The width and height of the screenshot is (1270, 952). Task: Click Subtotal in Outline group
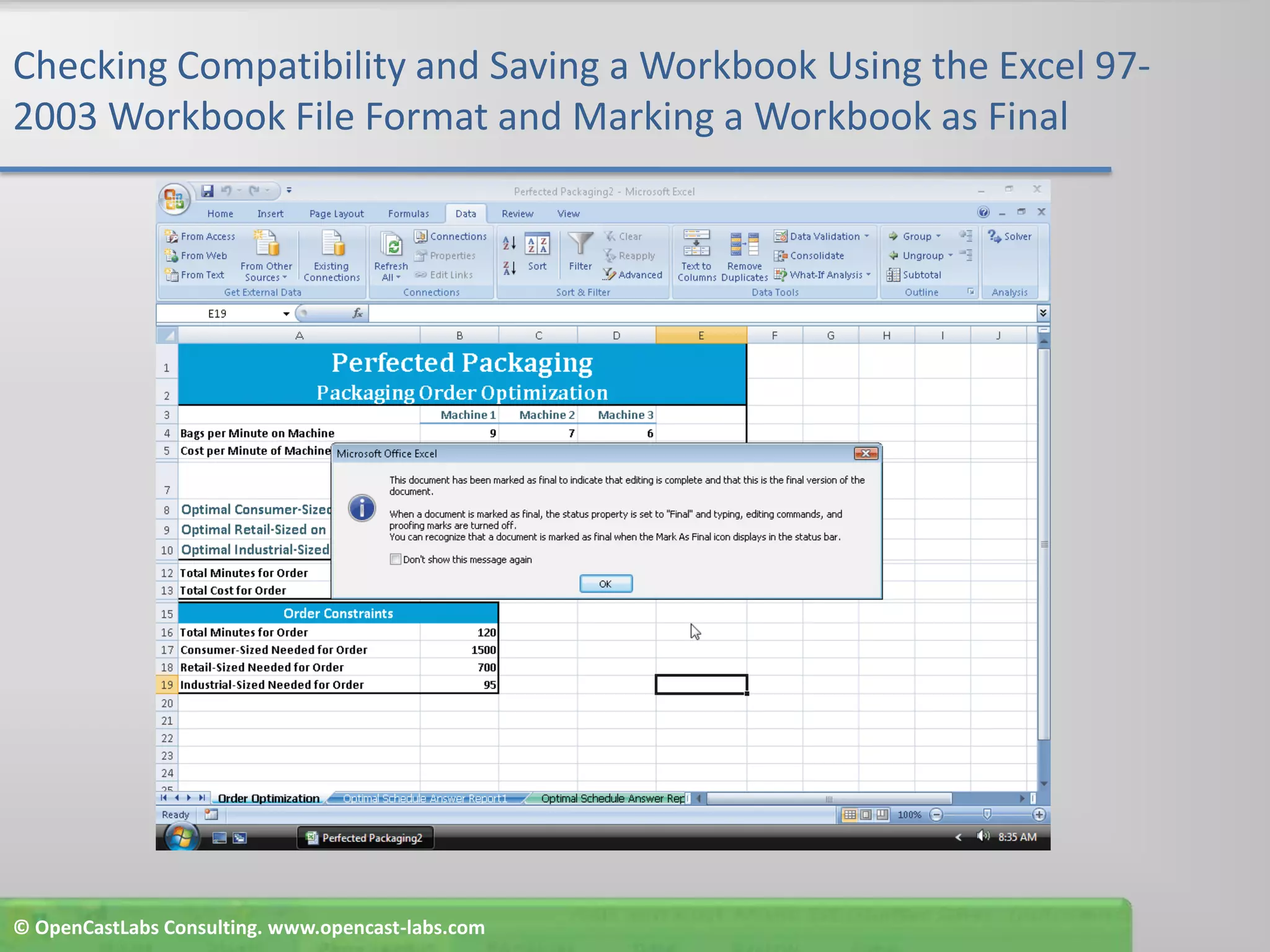tap(914, 275)
